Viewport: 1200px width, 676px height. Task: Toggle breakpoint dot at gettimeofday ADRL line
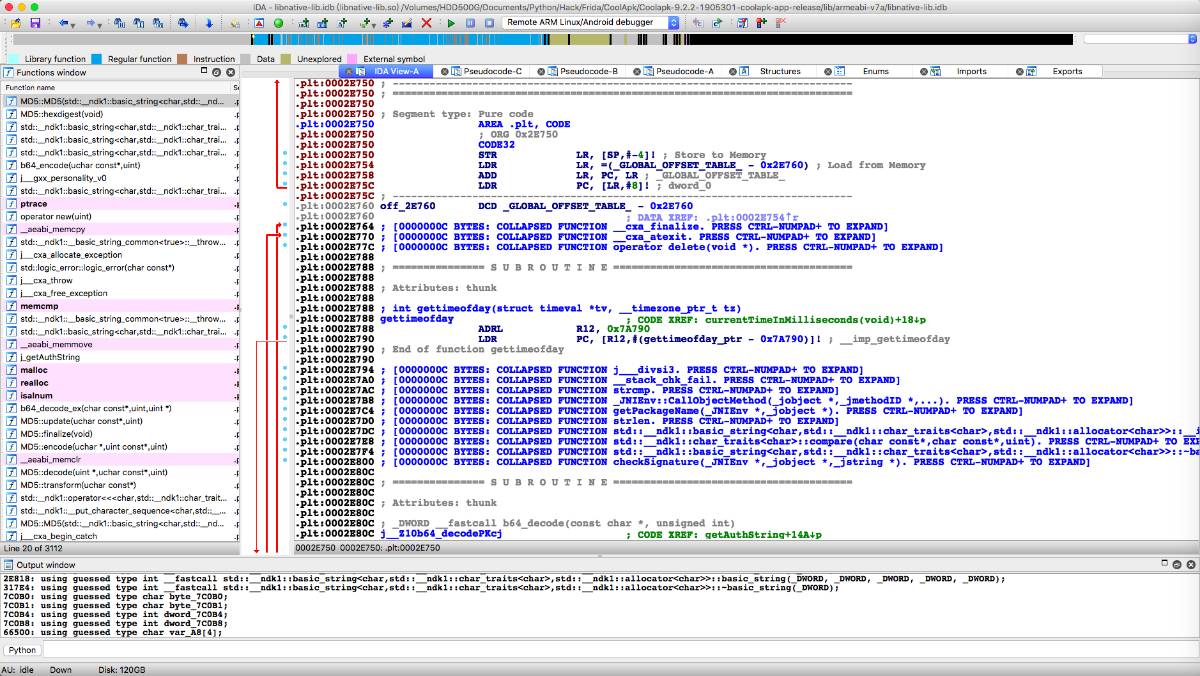(x=286, y=328)
